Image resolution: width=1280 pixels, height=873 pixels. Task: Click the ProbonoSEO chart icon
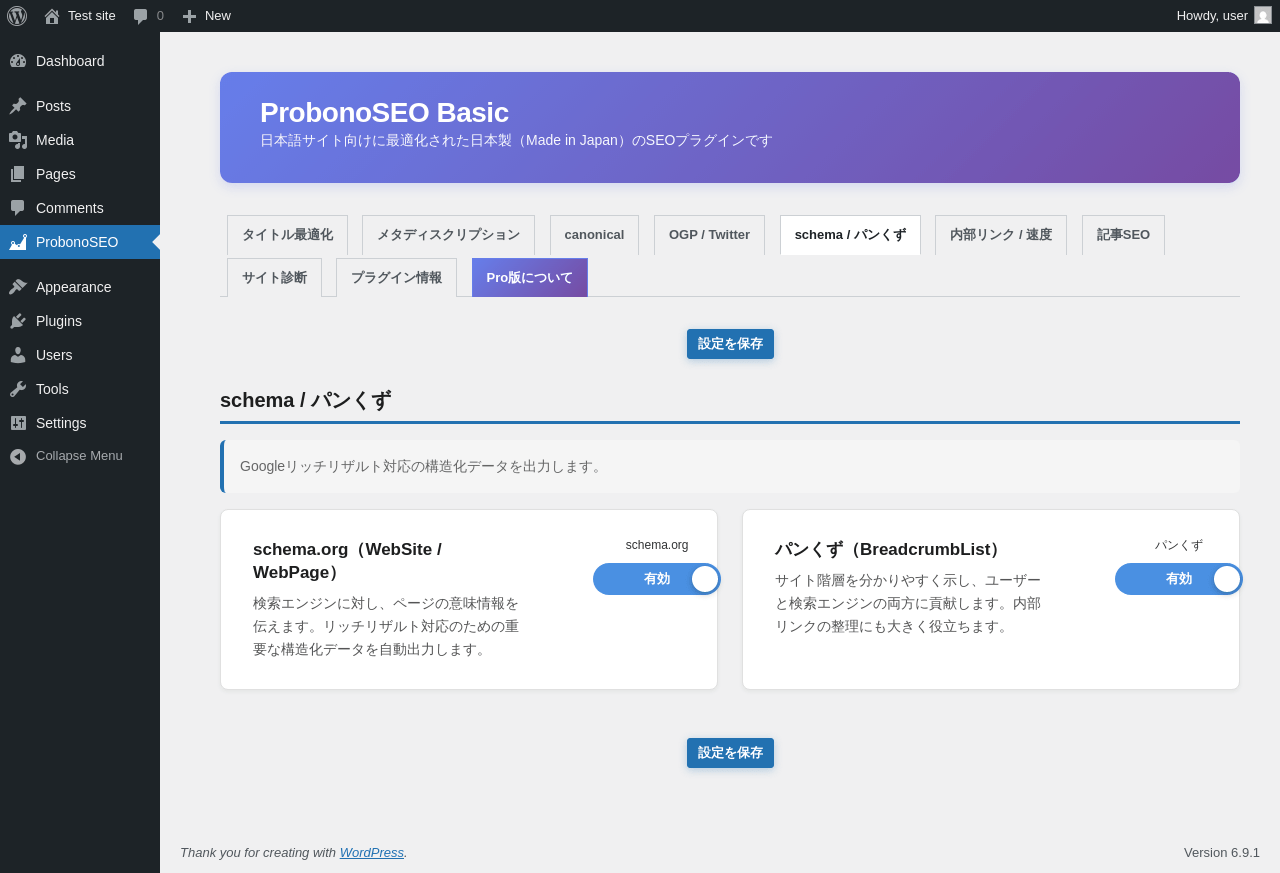click(x=18, y=242)
